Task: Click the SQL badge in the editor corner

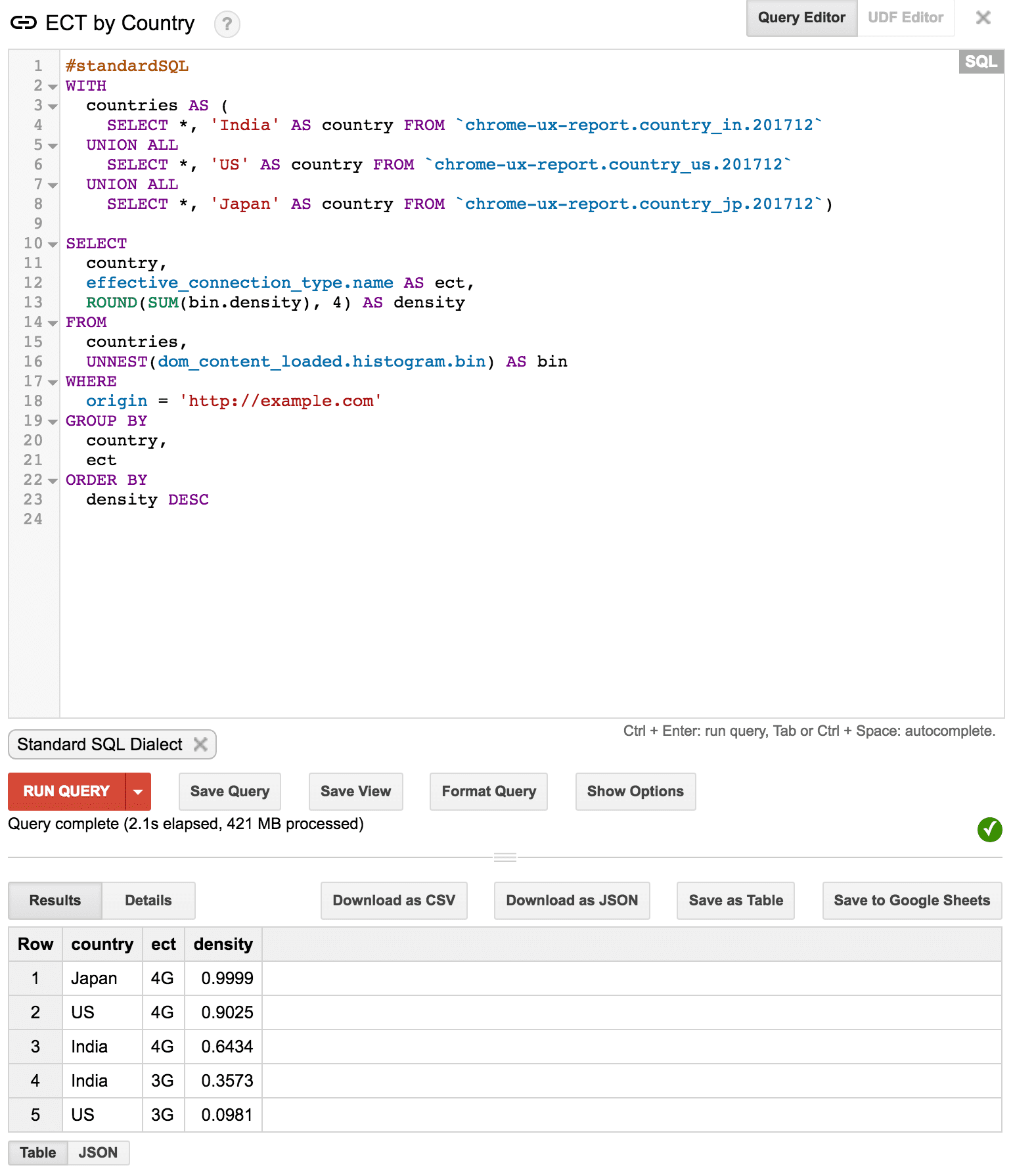Action: 980,62
